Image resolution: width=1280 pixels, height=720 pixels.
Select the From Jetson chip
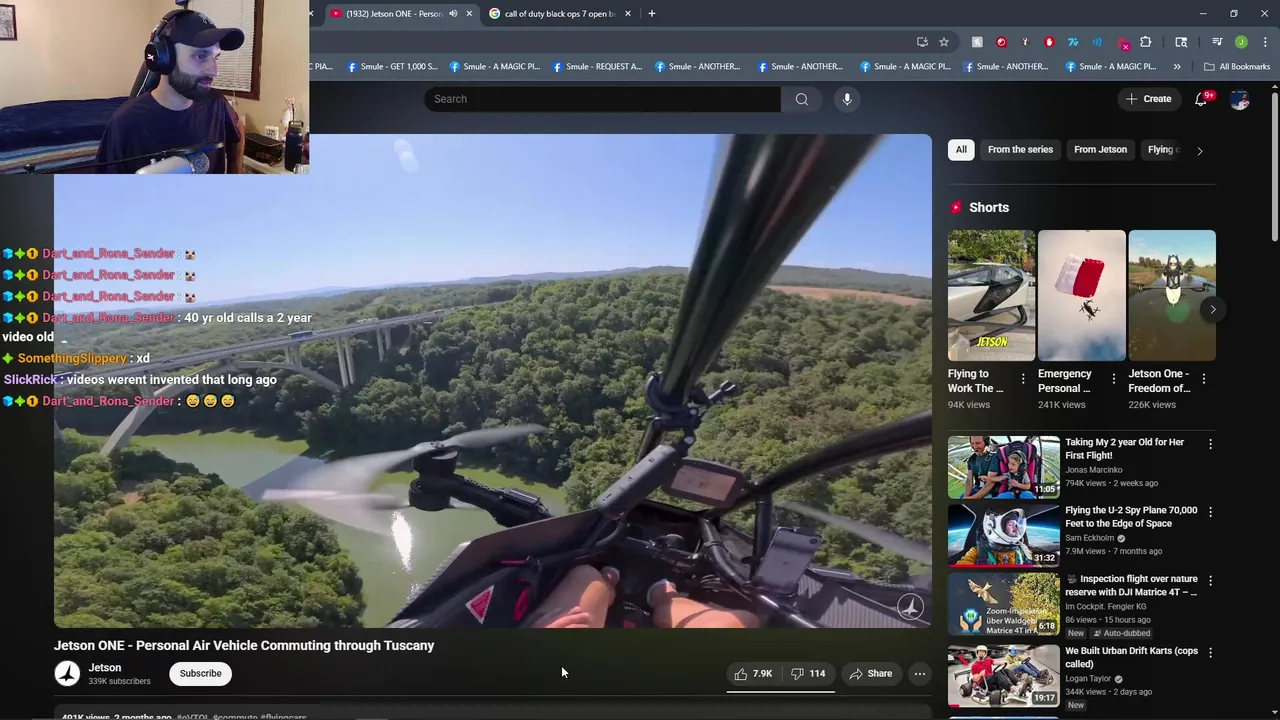[x=1100, y=150]
